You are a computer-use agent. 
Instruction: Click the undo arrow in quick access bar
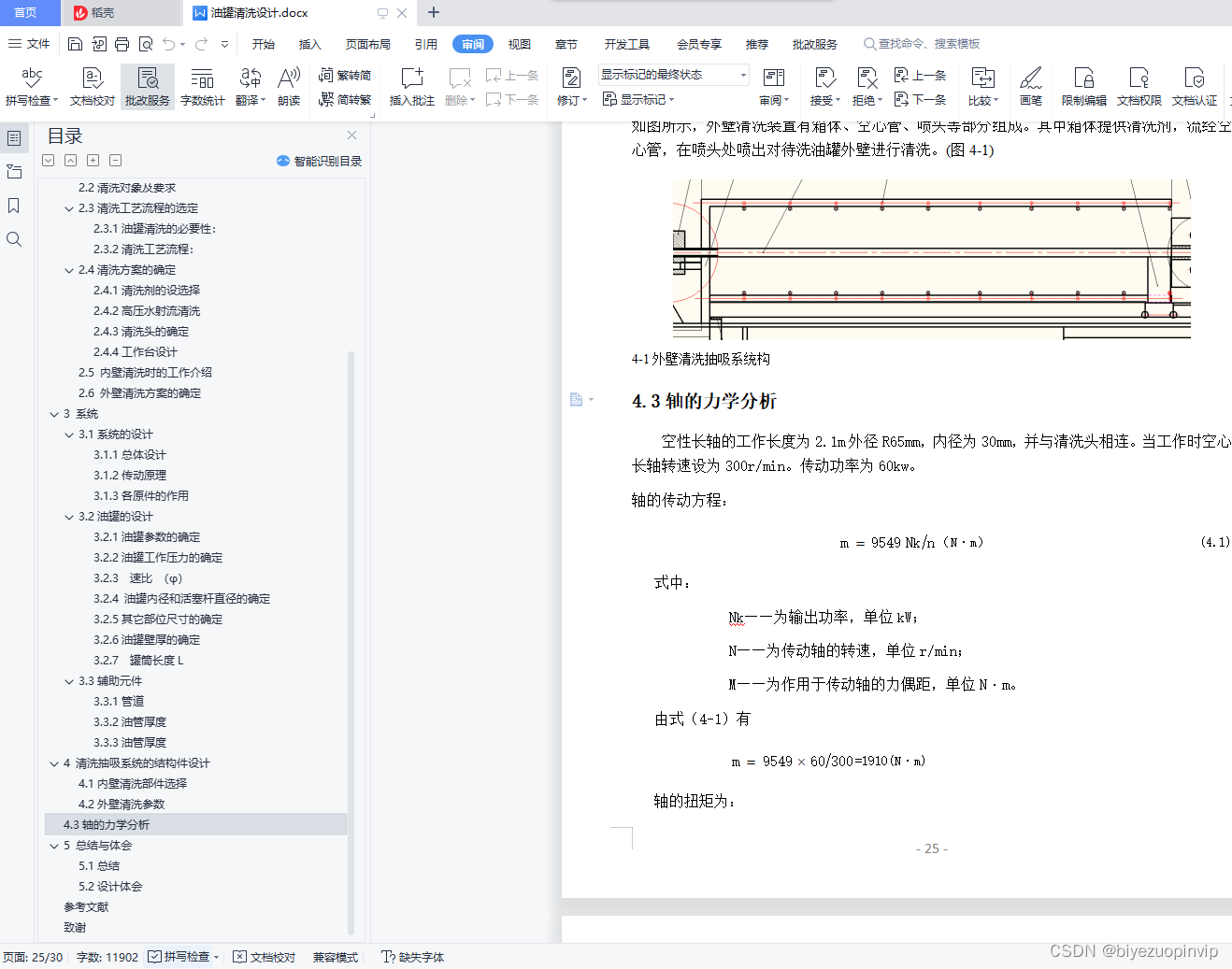[x=169, y=44]
